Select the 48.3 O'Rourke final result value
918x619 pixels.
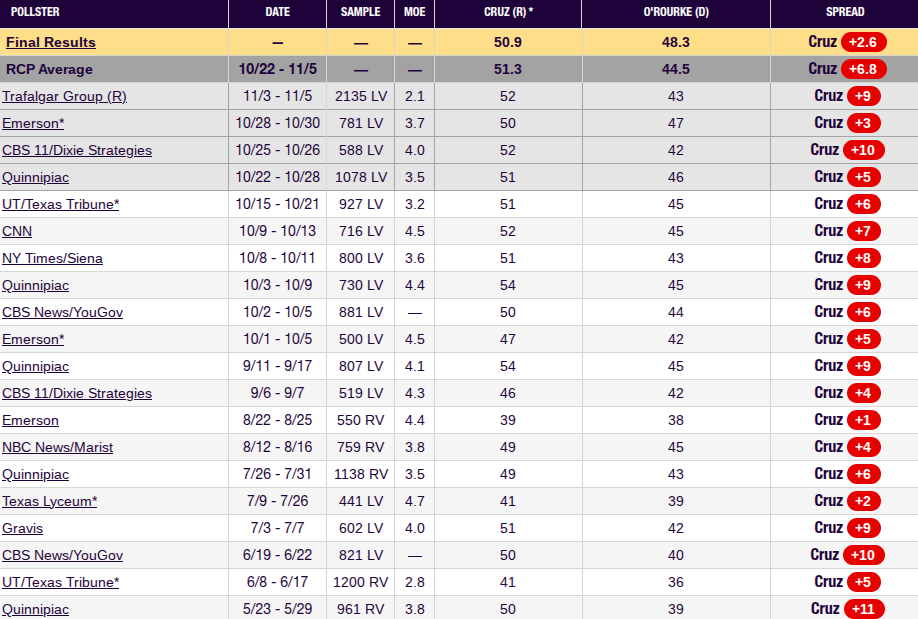coord(676,42)
